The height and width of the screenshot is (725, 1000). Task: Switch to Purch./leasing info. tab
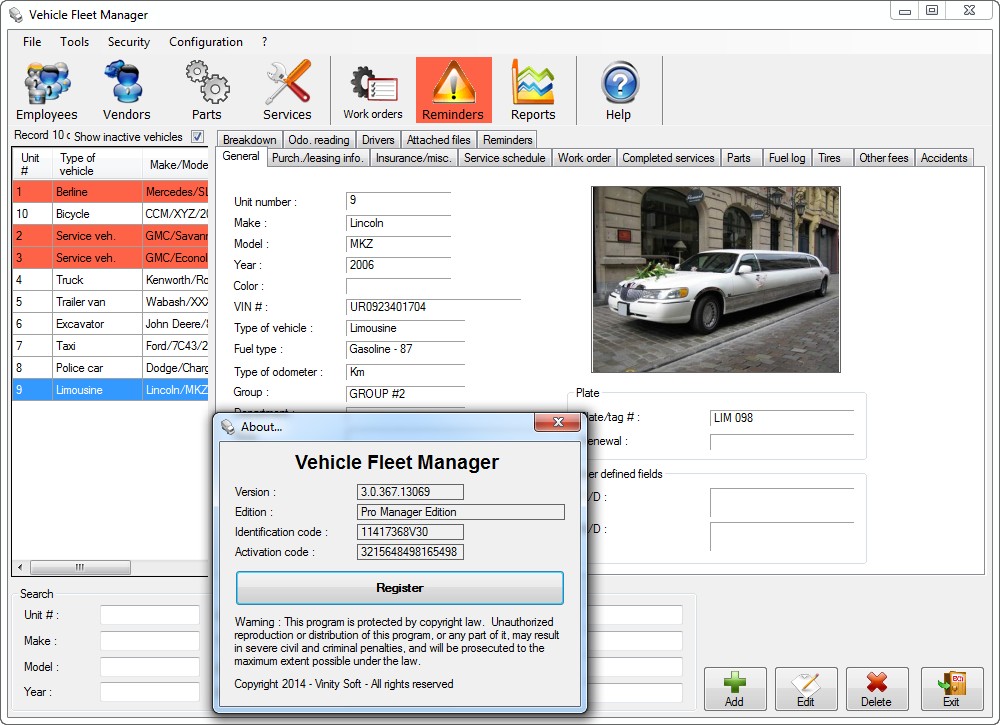point(318,158)
